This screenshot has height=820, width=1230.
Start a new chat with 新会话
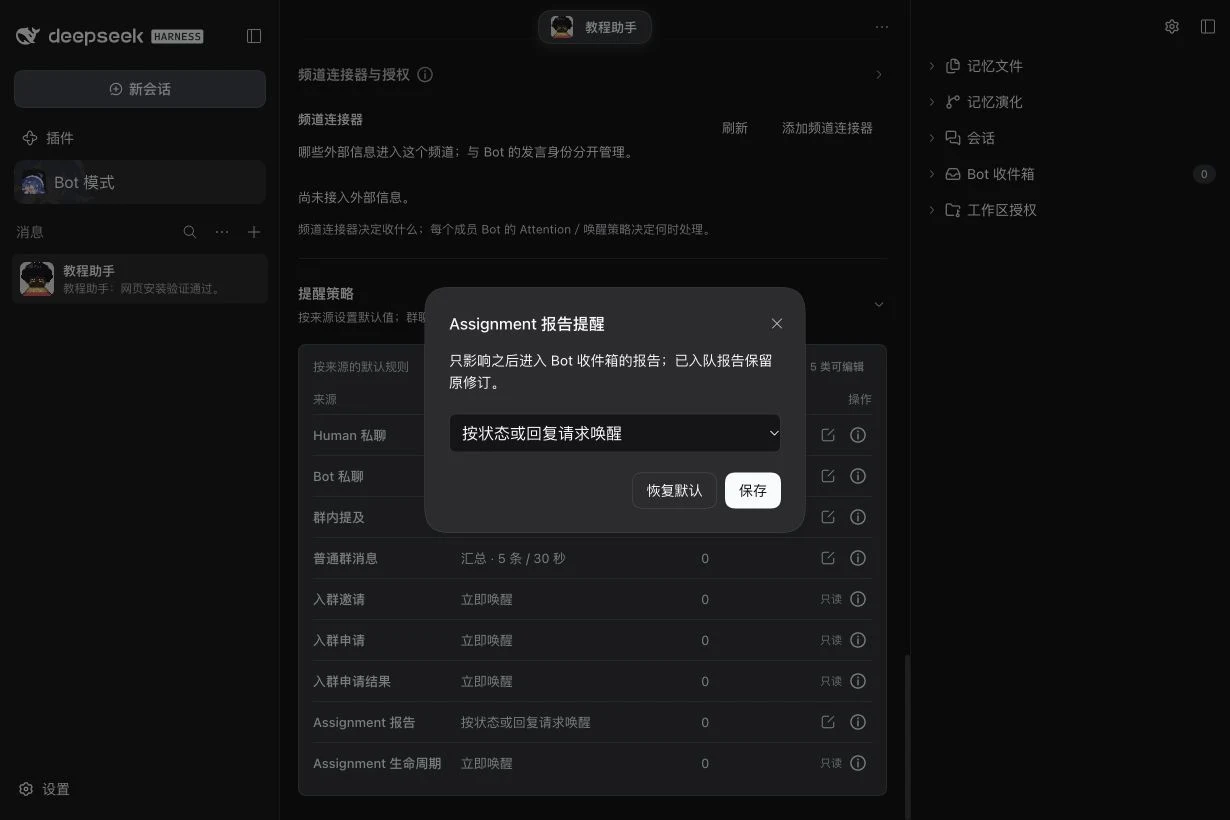pyautogui.click(x=140, y=89)
